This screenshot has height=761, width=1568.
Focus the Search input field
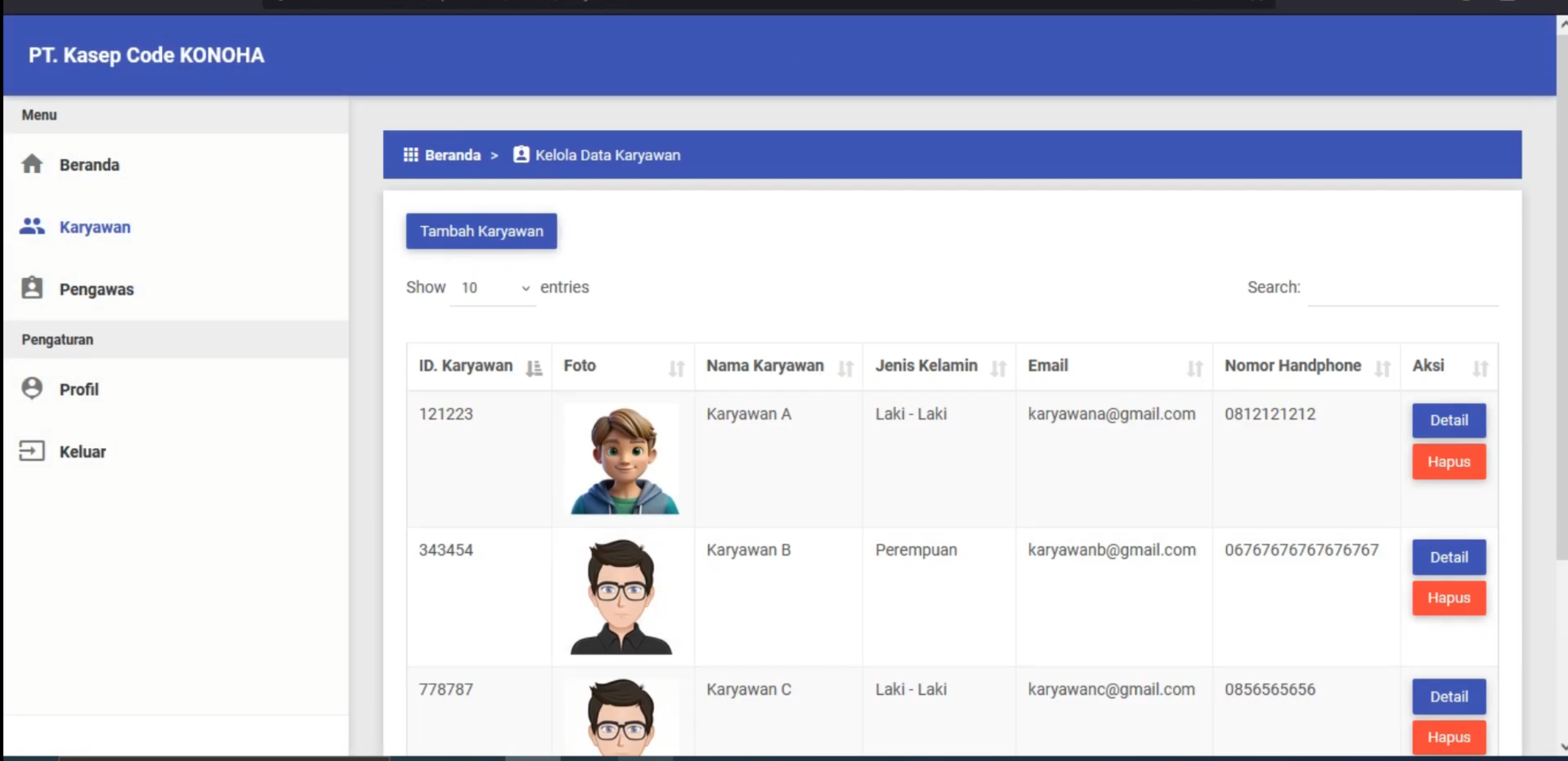coord(1403,288)
